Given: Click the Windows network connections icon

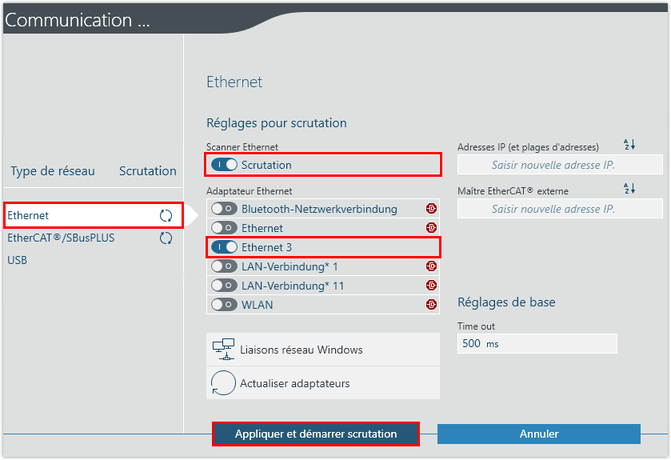Looking at the screenshot, I should 222,349.
